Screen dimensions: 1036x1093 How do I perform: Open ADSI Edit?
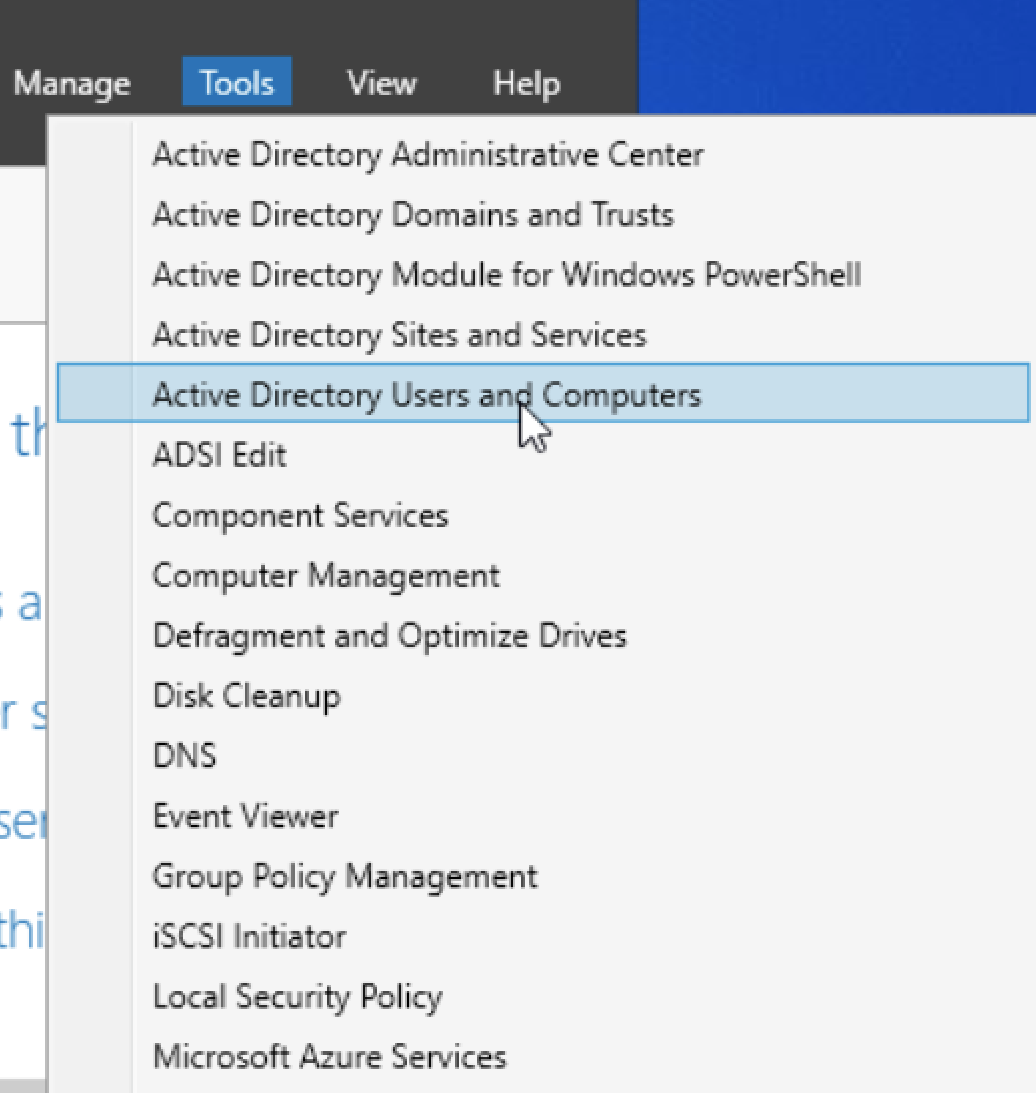coord(542,455)
